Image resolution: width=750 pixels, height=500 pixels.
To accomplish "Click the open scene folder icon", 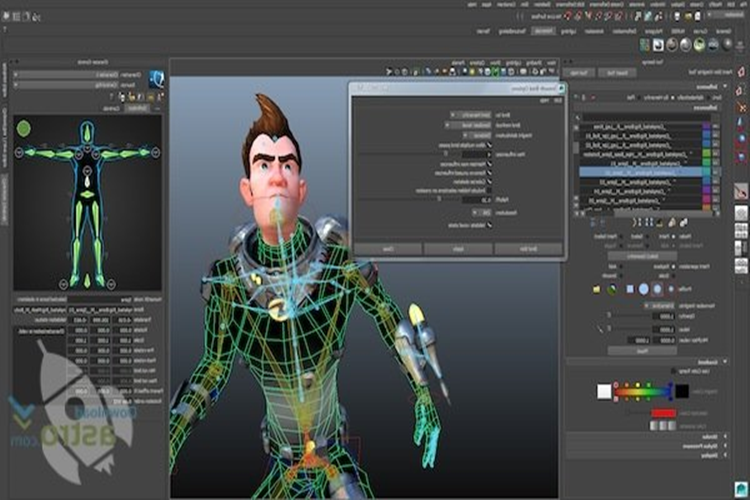I will (688, 17).
